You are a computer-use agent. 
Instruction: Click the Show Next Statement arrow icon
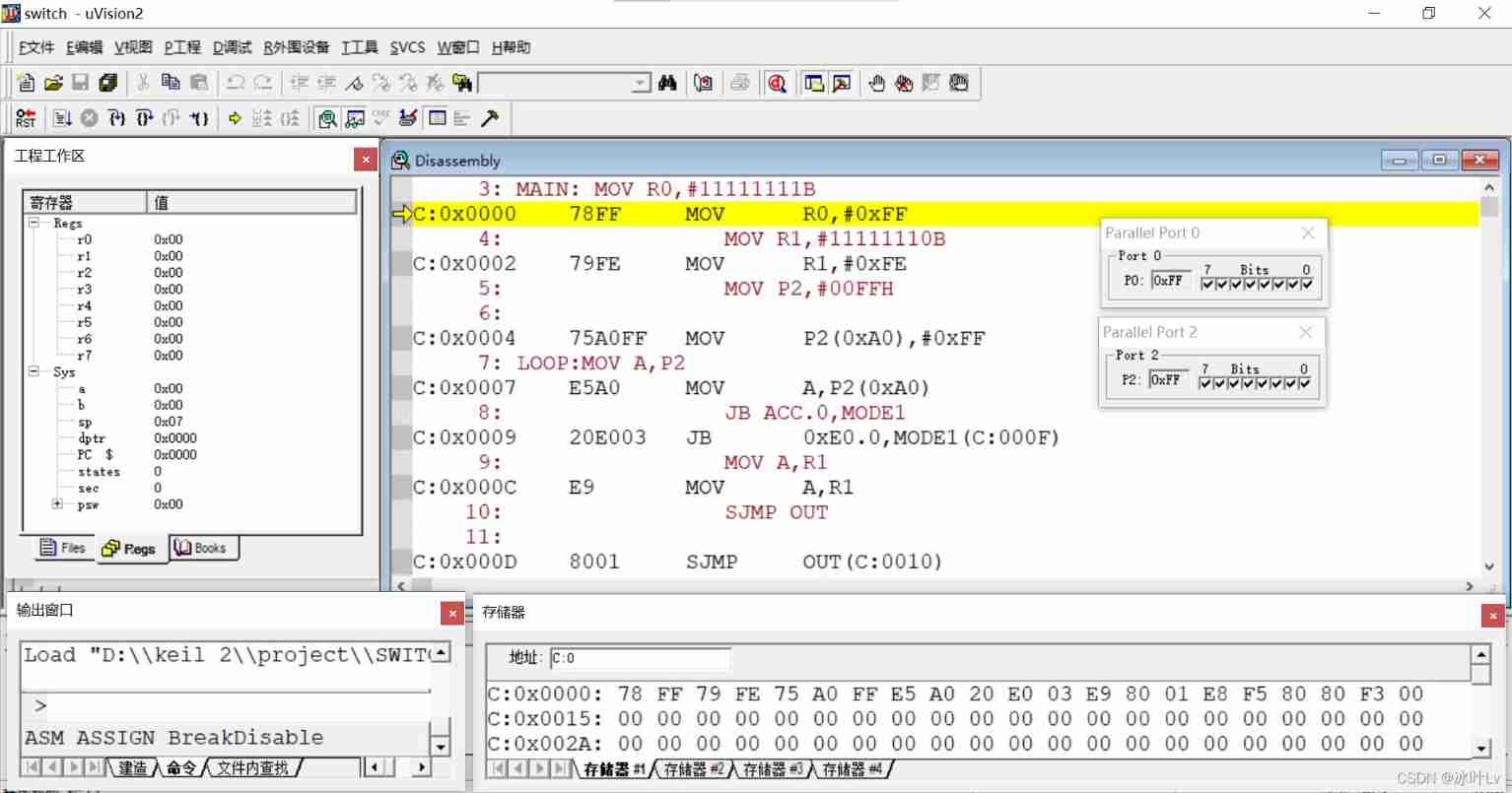(235, 118)
